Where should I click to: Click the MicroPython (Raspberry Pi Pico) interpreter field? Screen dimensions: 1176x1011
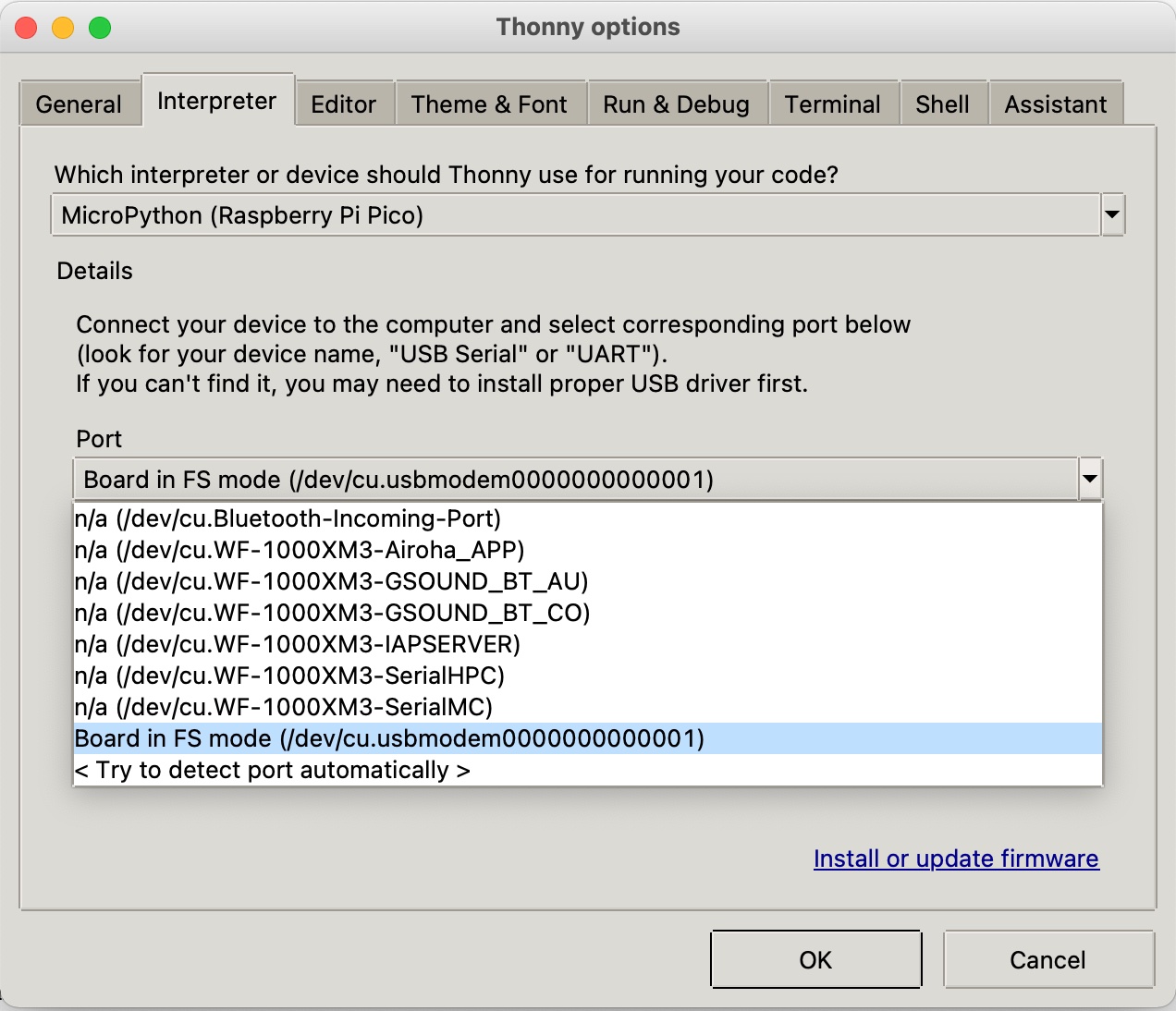coord(575,215)
